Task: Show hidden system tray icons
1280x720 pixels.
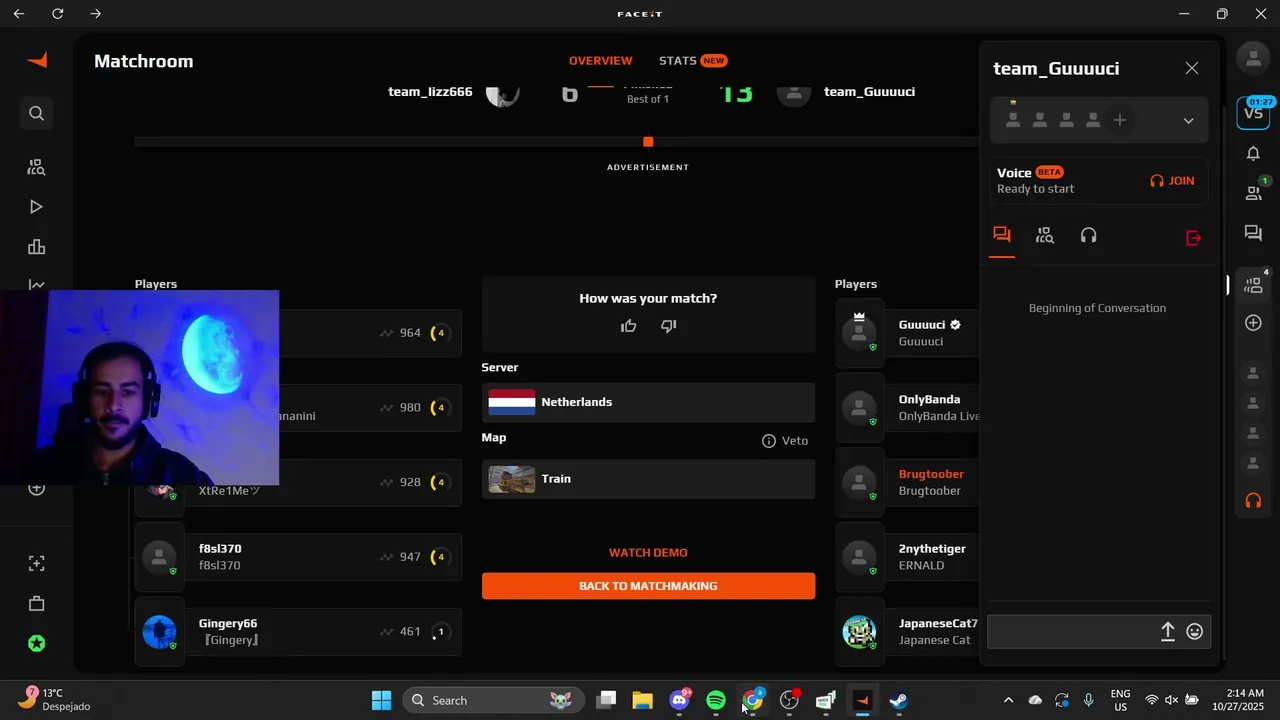Action: pos(1008,700)
